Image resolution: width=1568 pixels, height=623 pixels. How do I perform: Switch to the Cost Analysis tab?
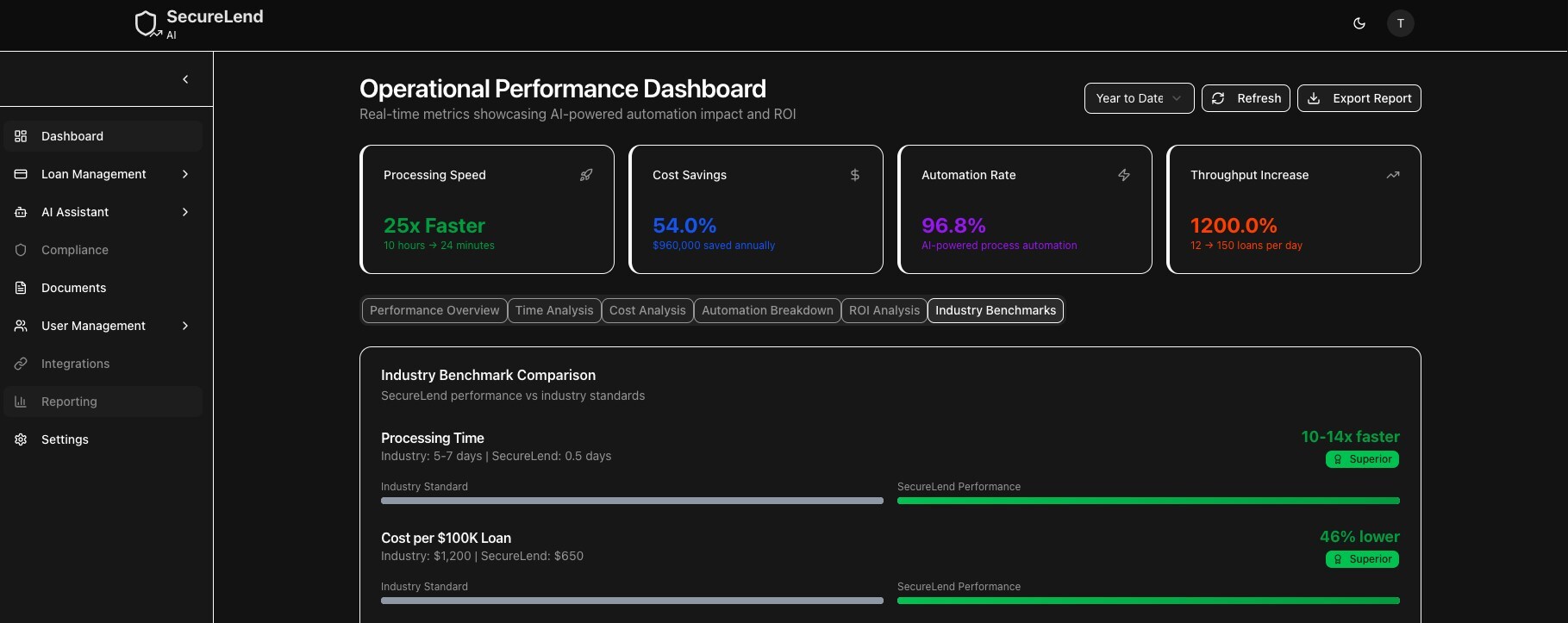(647, 310)
